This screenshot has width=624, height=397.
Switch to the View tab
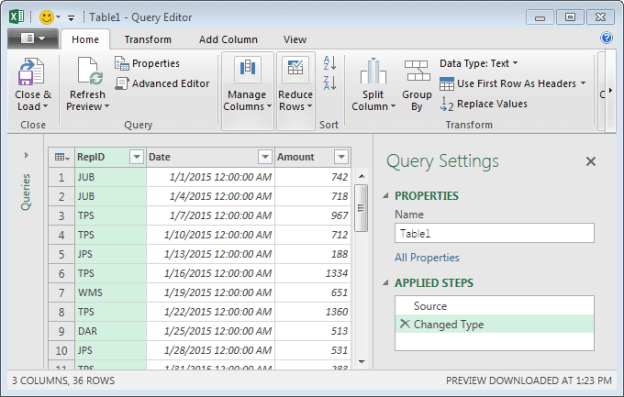point(294,39)
